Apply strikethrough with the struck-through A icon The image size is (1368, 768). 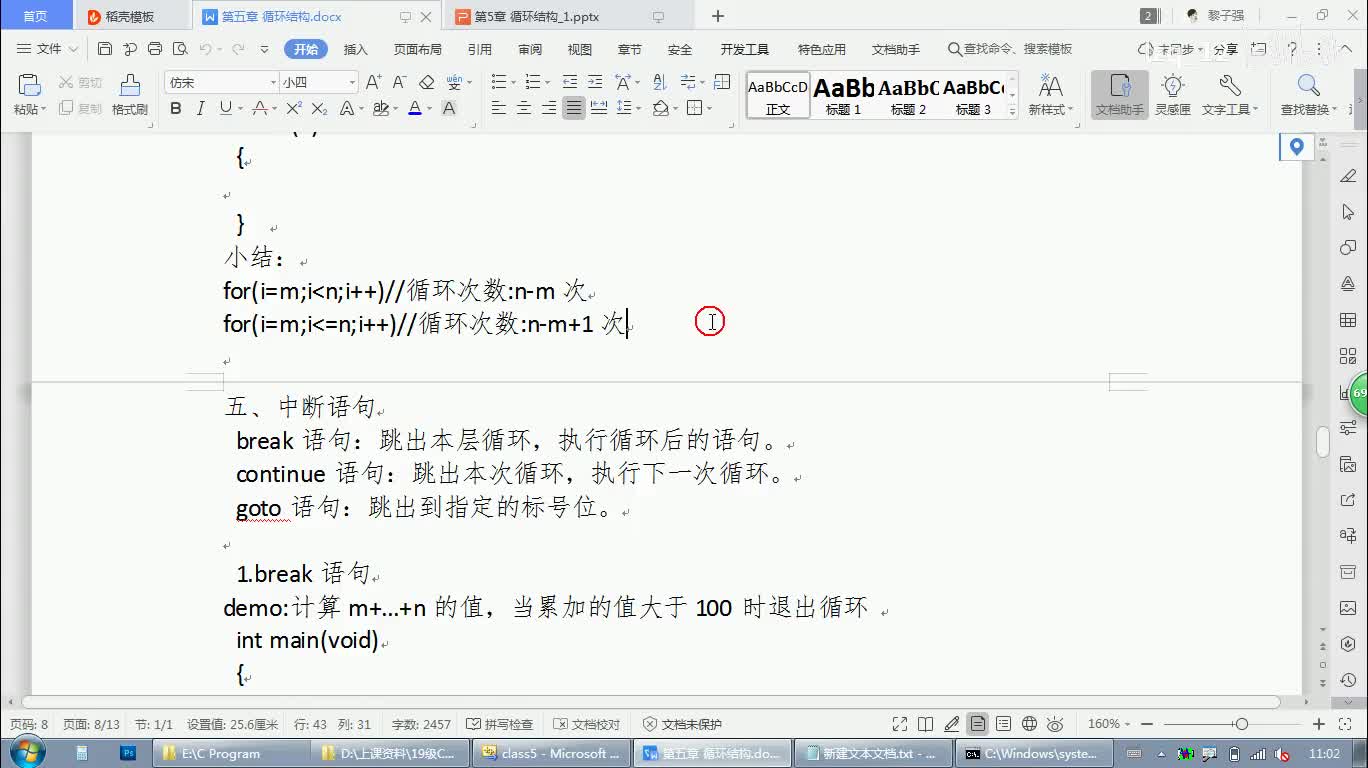pos(260,109)
